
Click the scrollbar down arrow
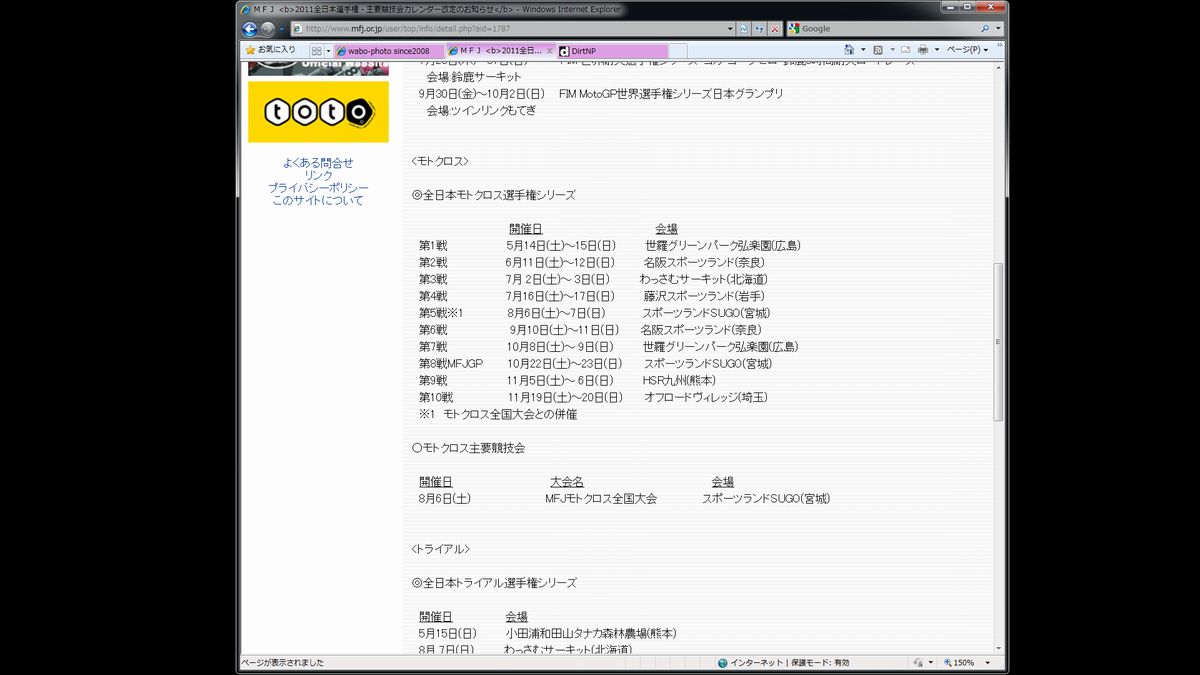tap(998, 647)
